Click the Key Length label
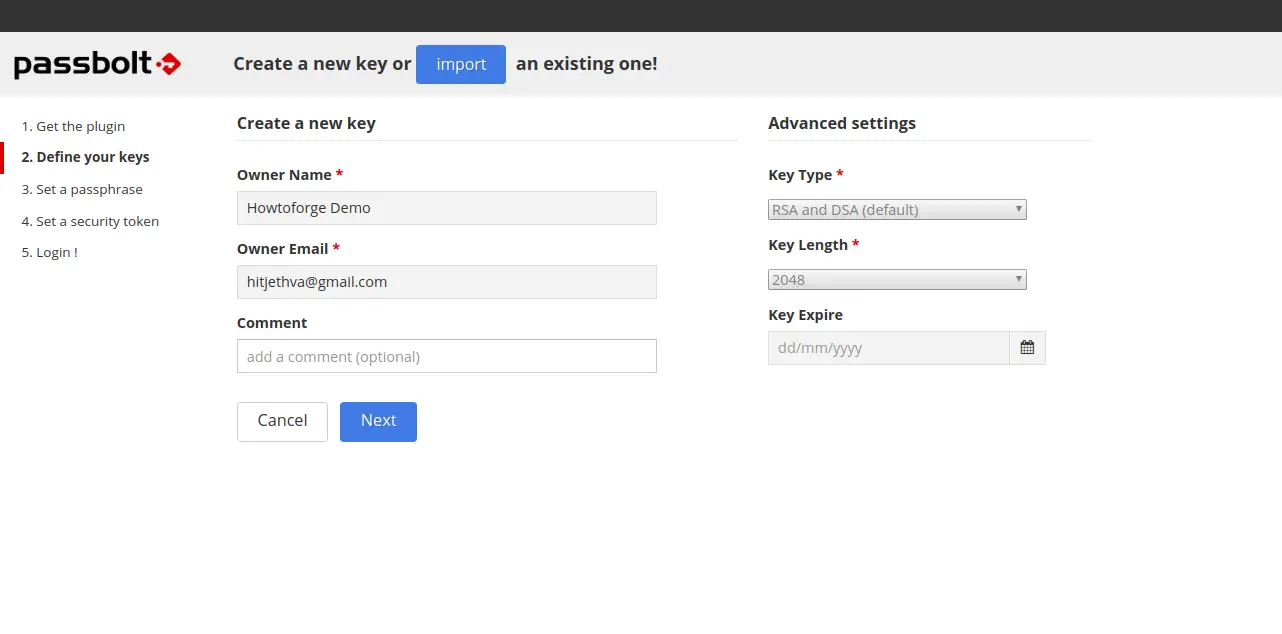The width and height of the screenshot is (1282, 634). pyautogui.click(x=807, y=245)
